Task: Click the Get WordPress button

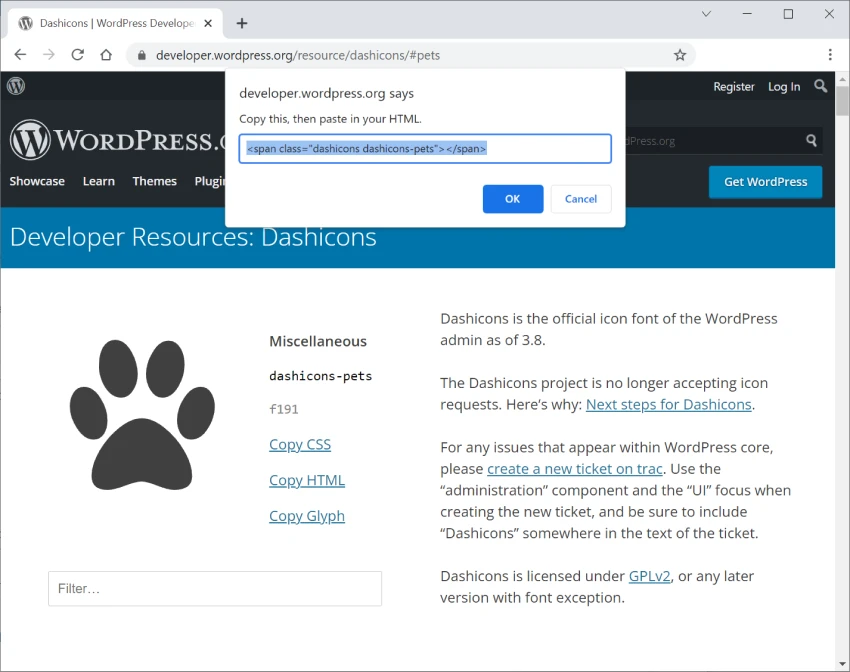Action: click(x=765, y=182)
